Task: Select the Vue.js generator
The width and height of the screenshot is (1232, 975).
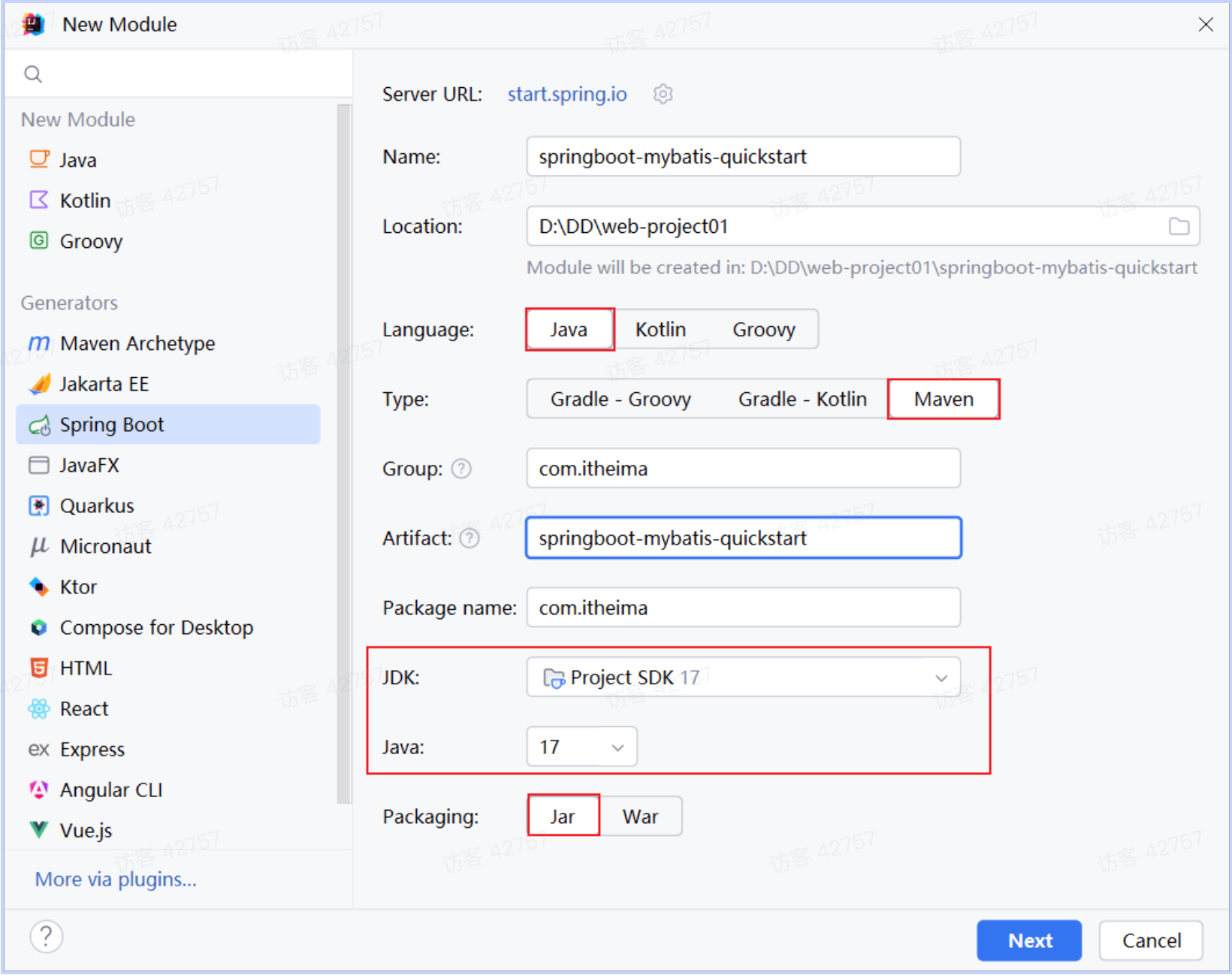Action: point(86,830)
